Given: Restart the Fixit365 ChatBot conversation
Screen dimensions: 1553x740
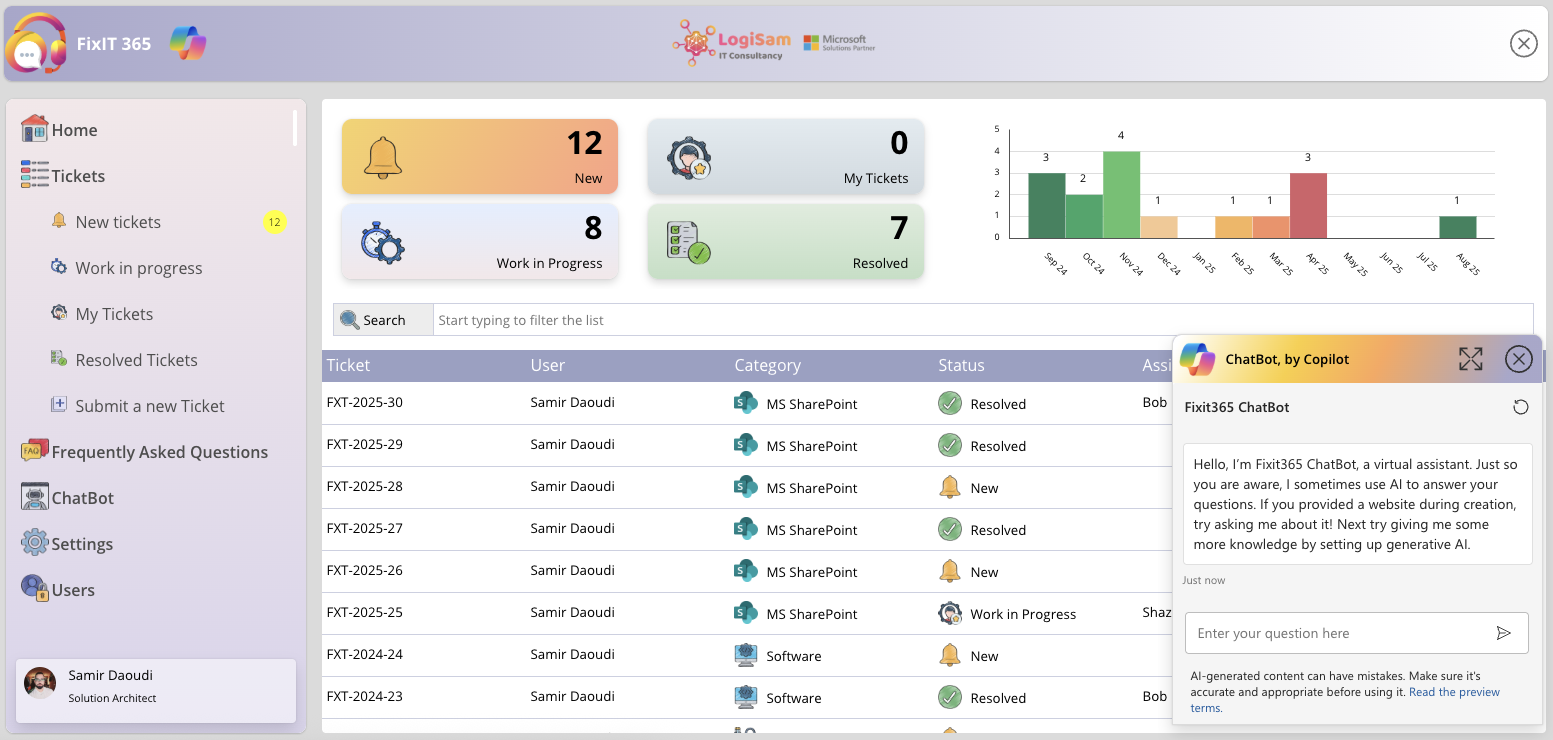Looking at the screenshot, I should coord(1520,407).
